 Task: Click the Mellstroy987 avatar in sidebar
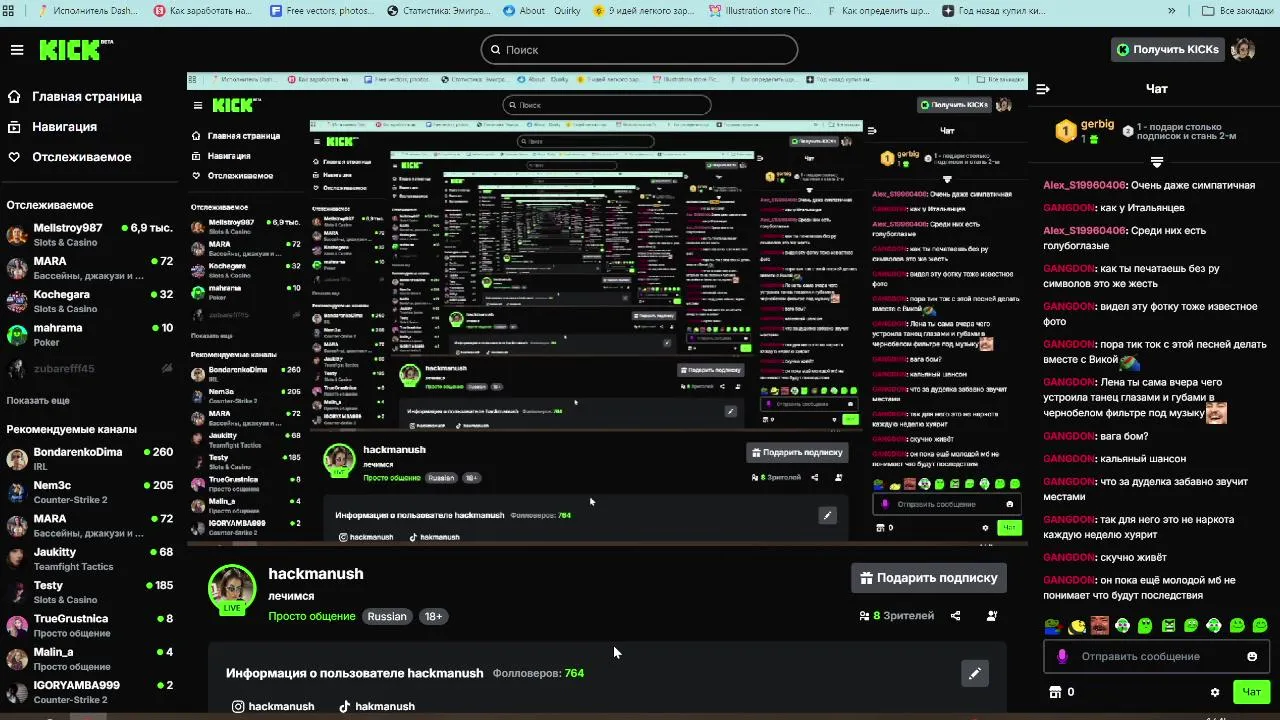(x=16, y=235)
